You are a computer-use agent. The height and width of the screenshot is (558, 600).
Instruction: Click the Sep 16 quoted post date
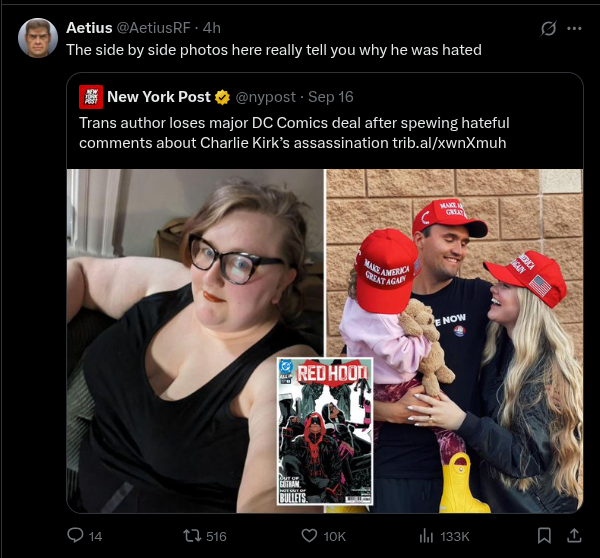(331, 97)
